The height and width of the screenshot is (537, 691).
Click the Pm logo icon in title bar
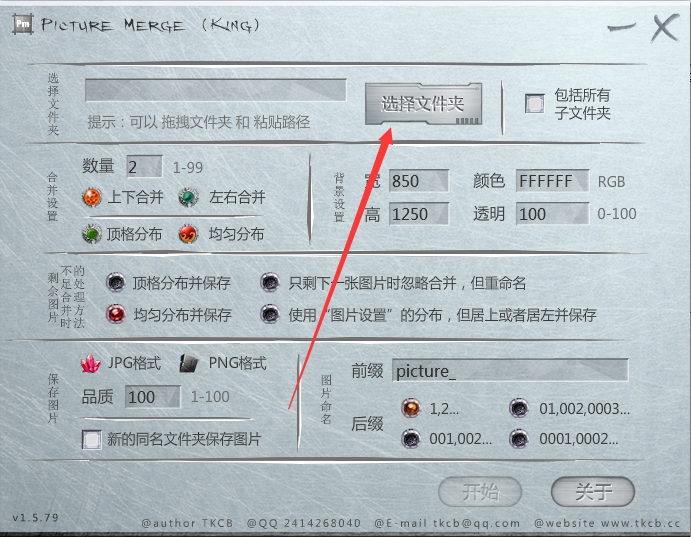(x=23, y=24)
